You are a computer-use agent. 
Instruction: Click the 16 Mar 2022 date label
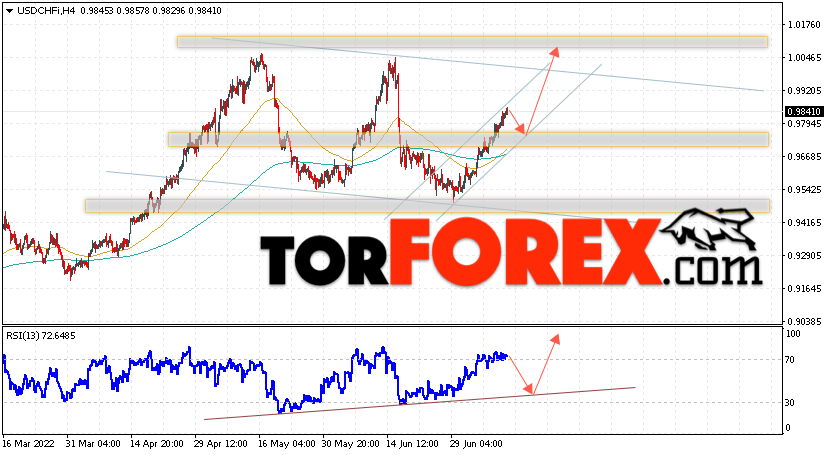click(x=29, y=443)
